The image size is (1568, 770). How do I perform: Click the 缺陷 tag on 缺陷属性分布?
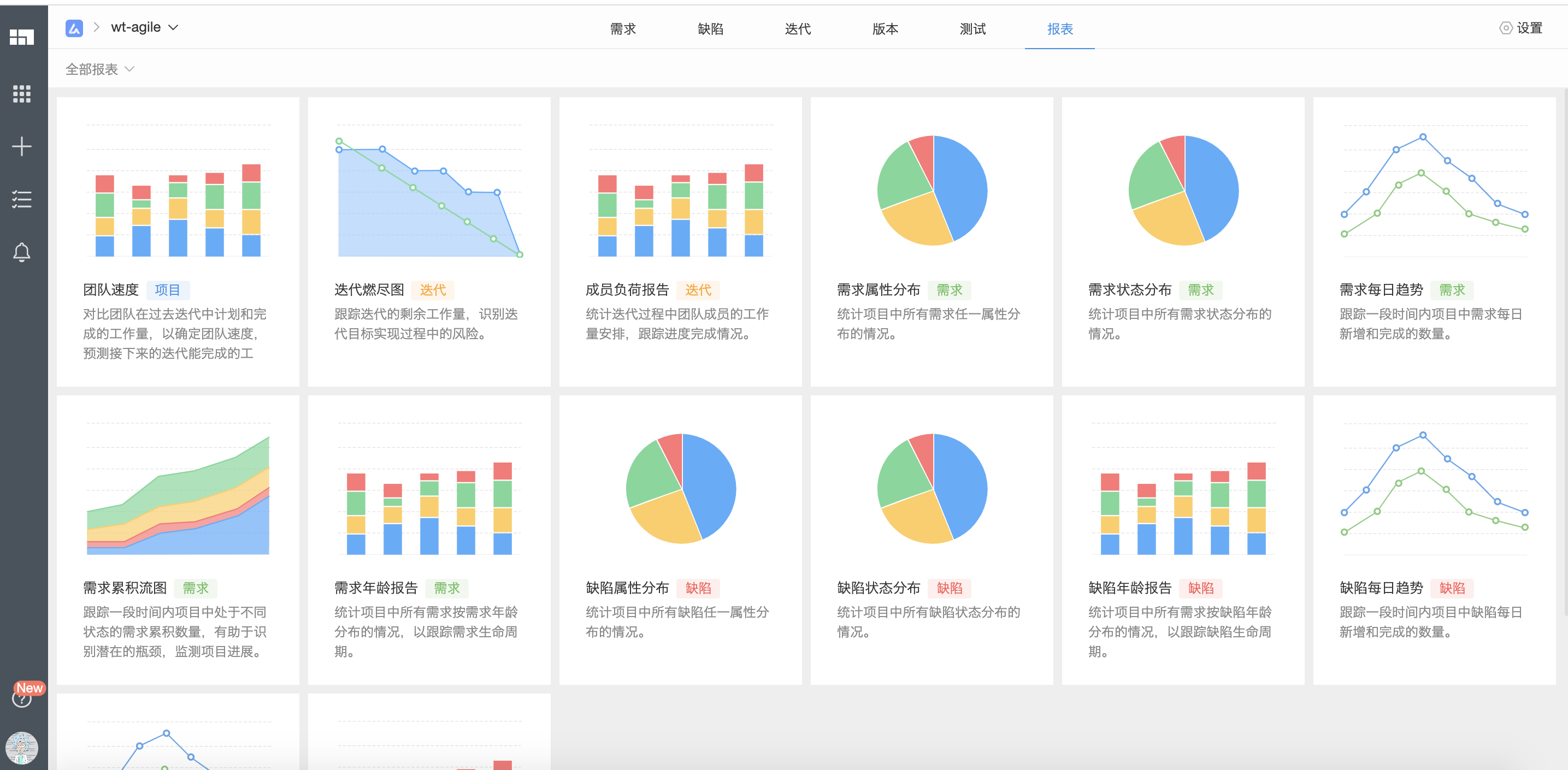pos(698,588)
